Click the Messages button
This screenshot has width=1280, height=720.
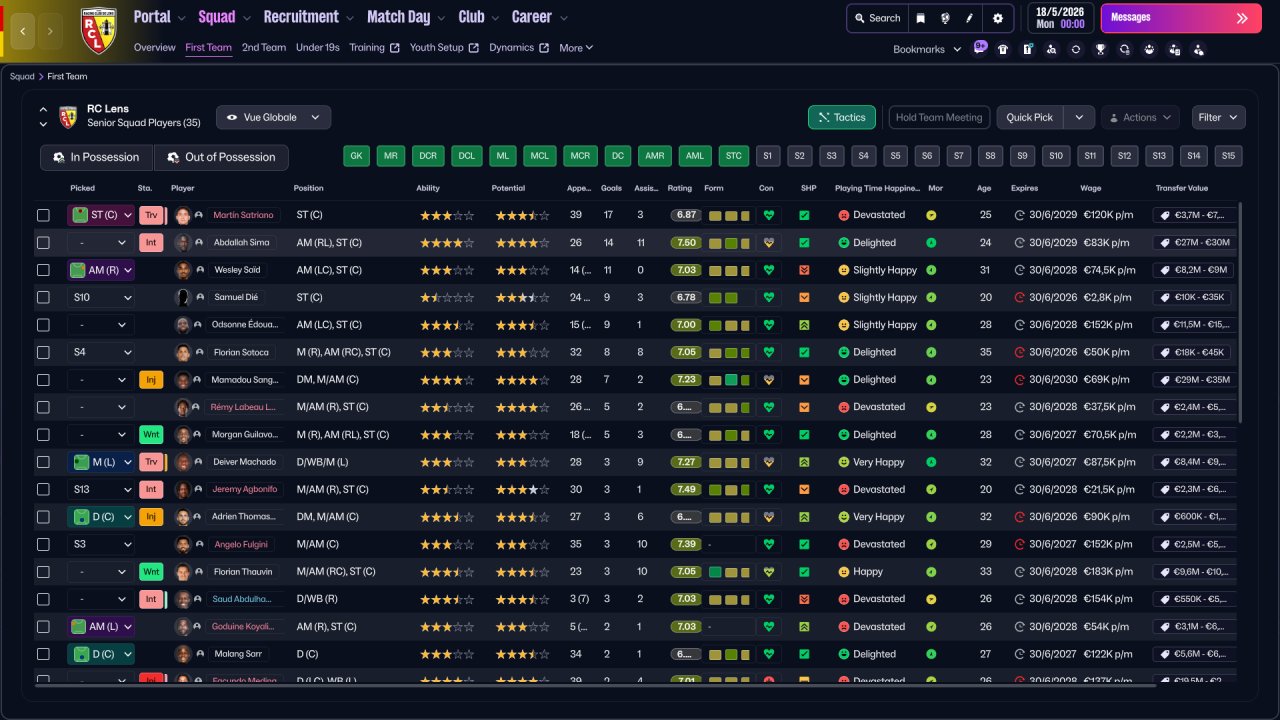pyautogui.click(x=1181, y=18)
